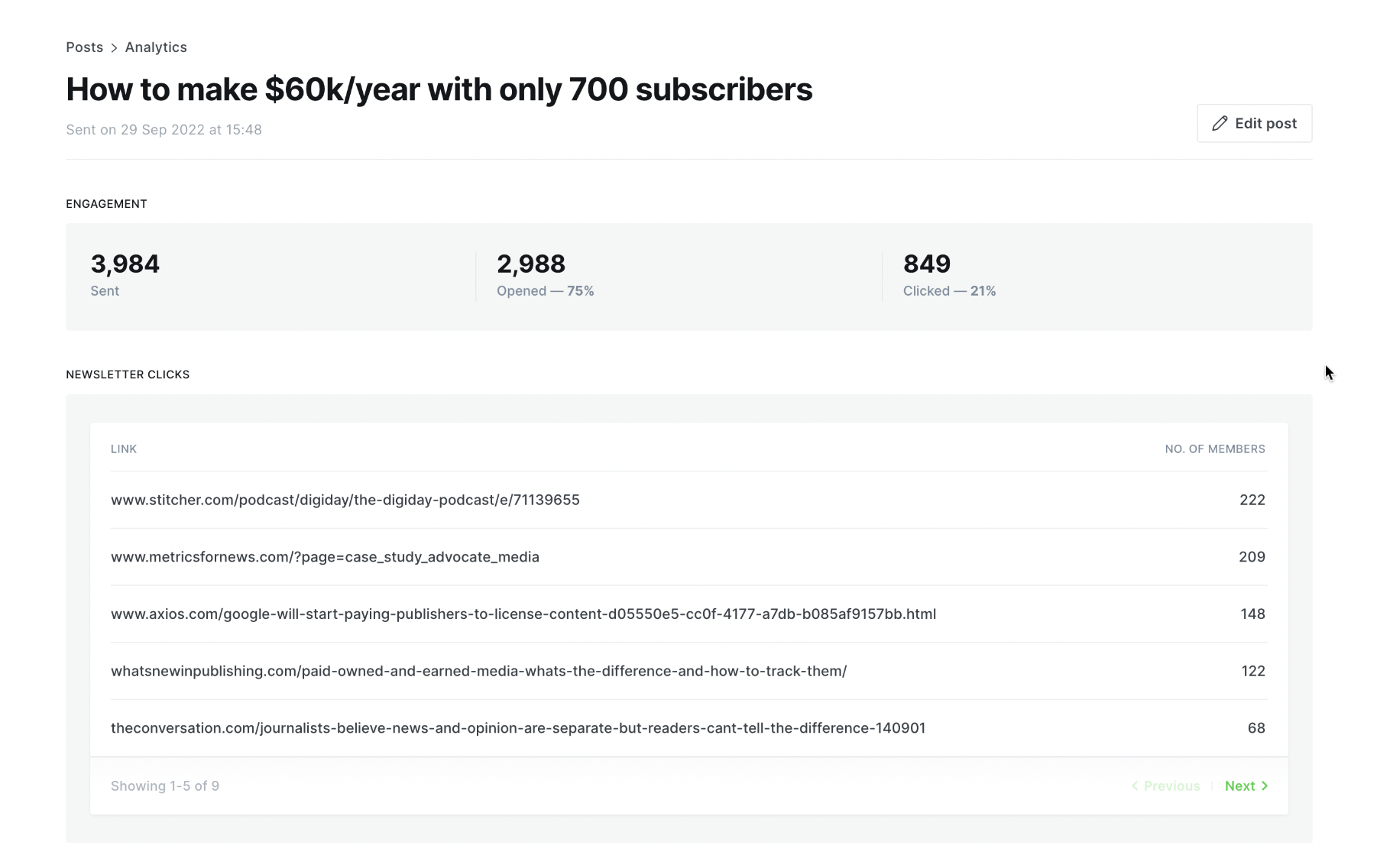Open the axios.com Google publishers link
The image size is (1377, 868).
tap(523, 614)
